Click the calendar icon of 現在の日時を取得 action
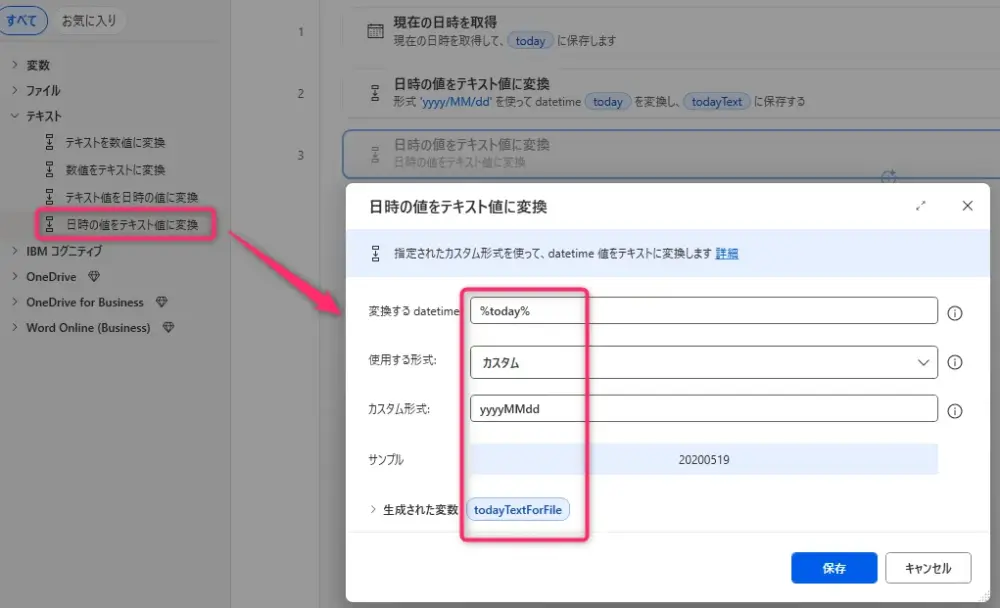 click(x=375, y=31)
